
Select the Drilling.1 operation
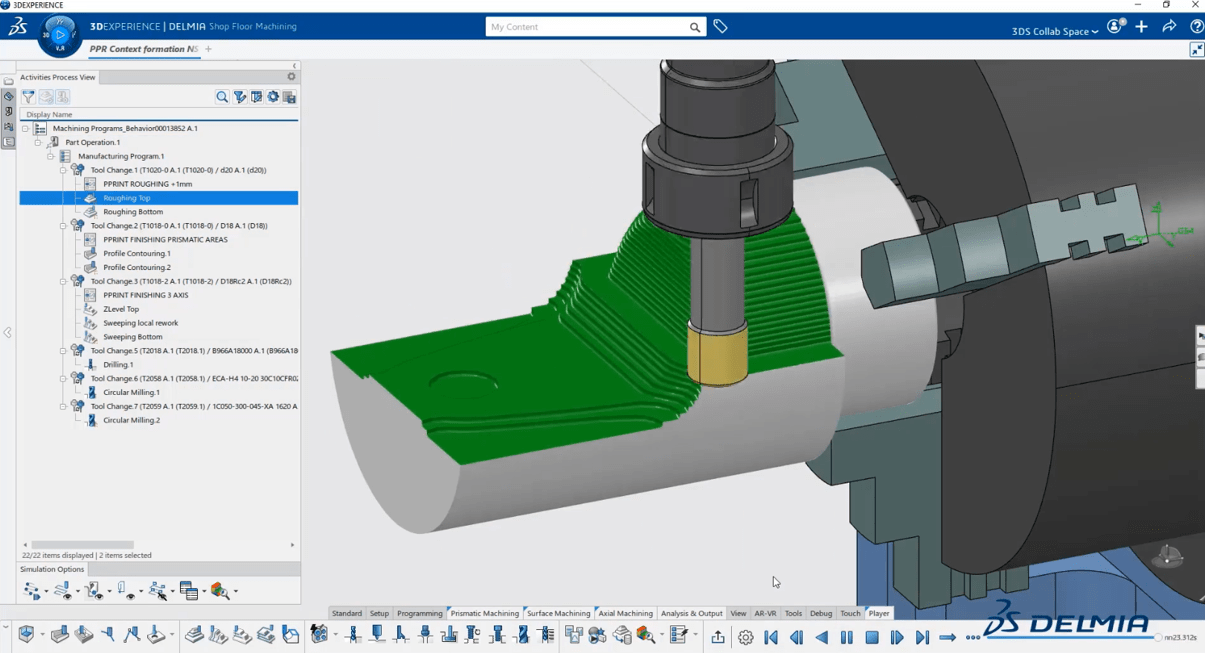click(x=118, y=365)
